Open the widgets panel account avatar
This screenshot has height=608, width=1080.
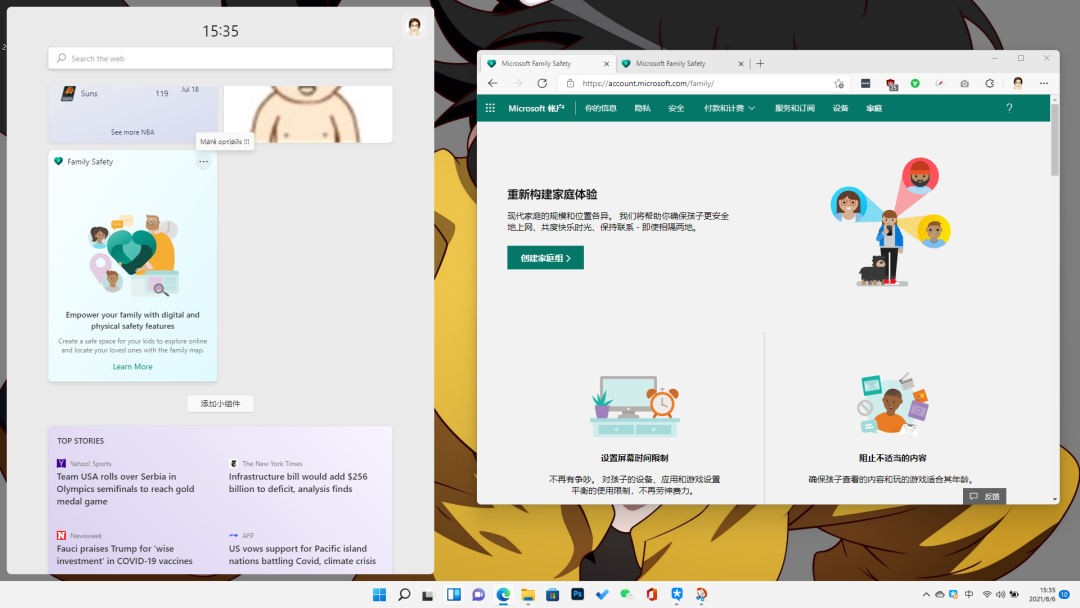[x=414, y=26]
